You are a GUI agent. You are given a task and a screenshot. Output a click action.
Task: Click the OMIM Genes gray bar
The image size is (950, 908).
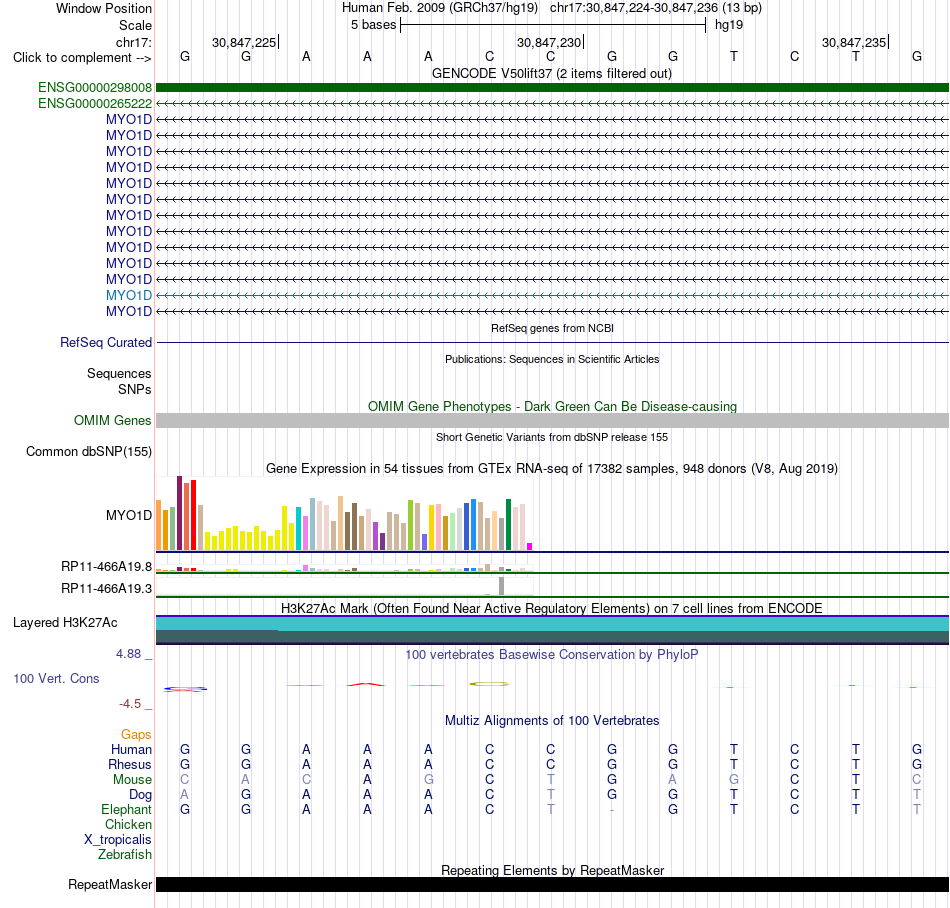click(x=552, y=420)
